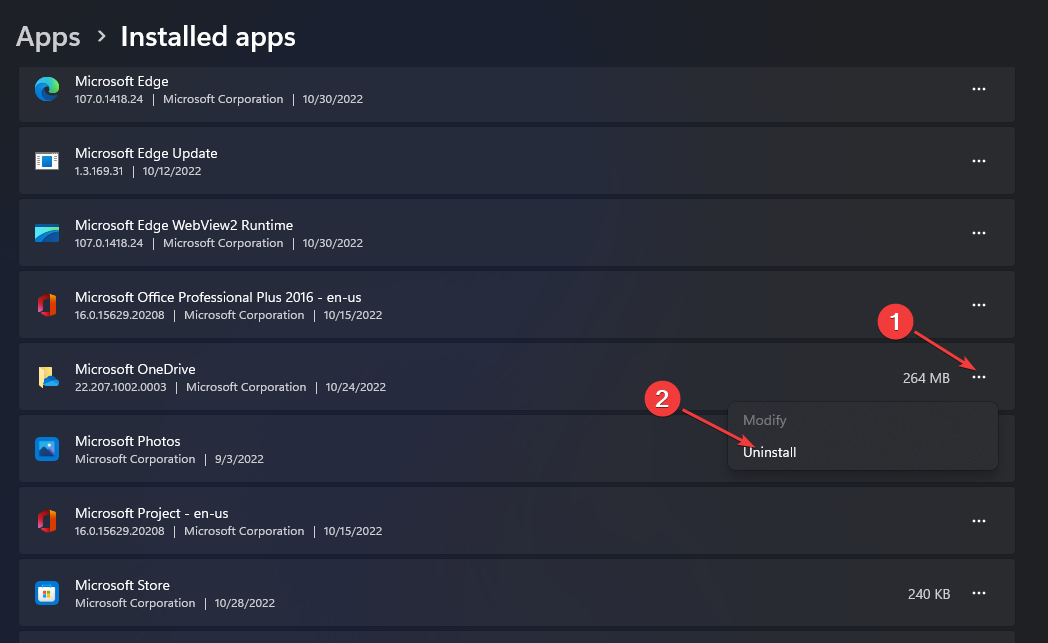Viewport: 1048px width, 643px height.
Task: Click Microsoft Project version 16.0.15629.20208
Action: [120, 531]
